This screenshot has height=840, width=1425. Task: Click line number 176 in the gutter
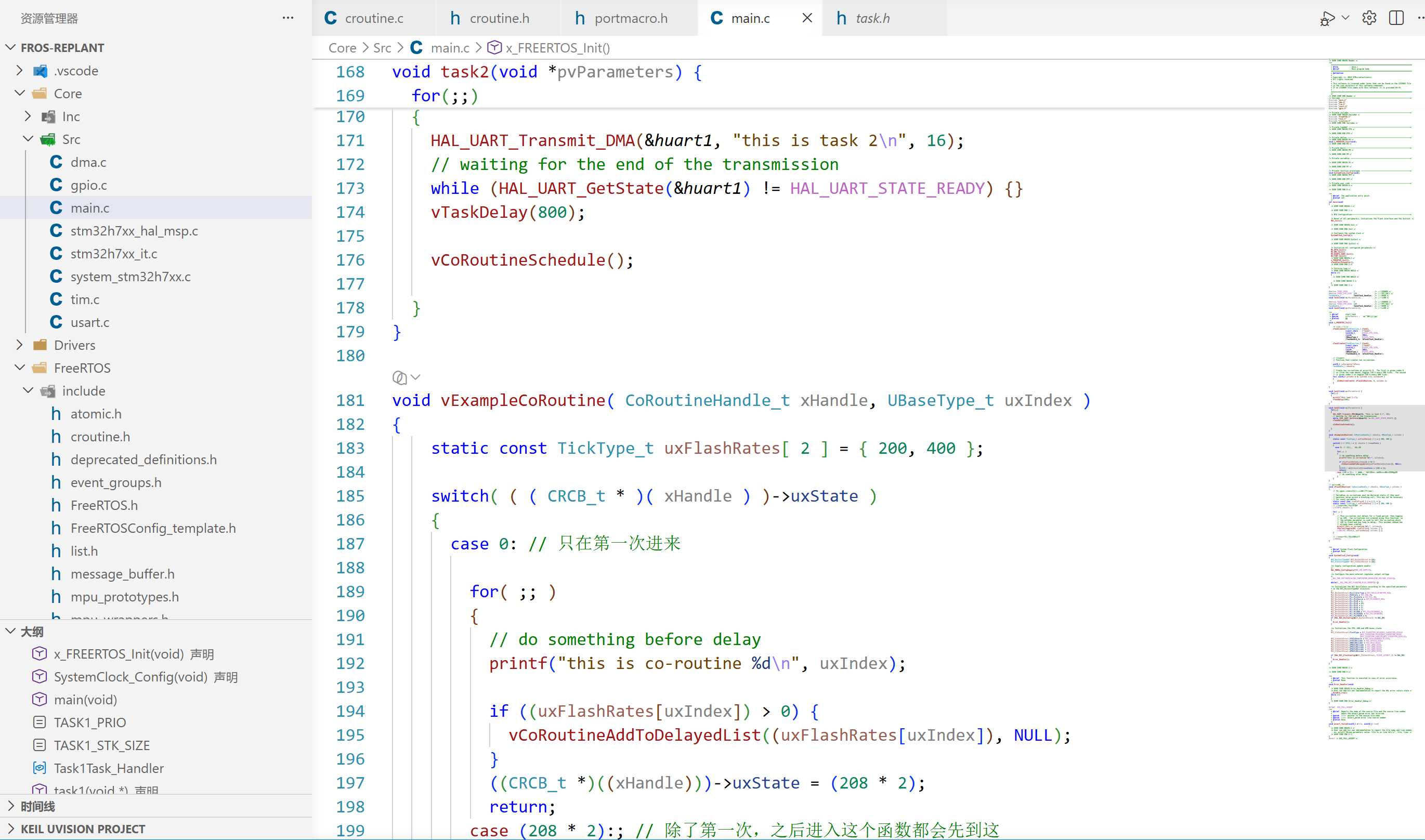pyautogui.click(x=350, y=260)
